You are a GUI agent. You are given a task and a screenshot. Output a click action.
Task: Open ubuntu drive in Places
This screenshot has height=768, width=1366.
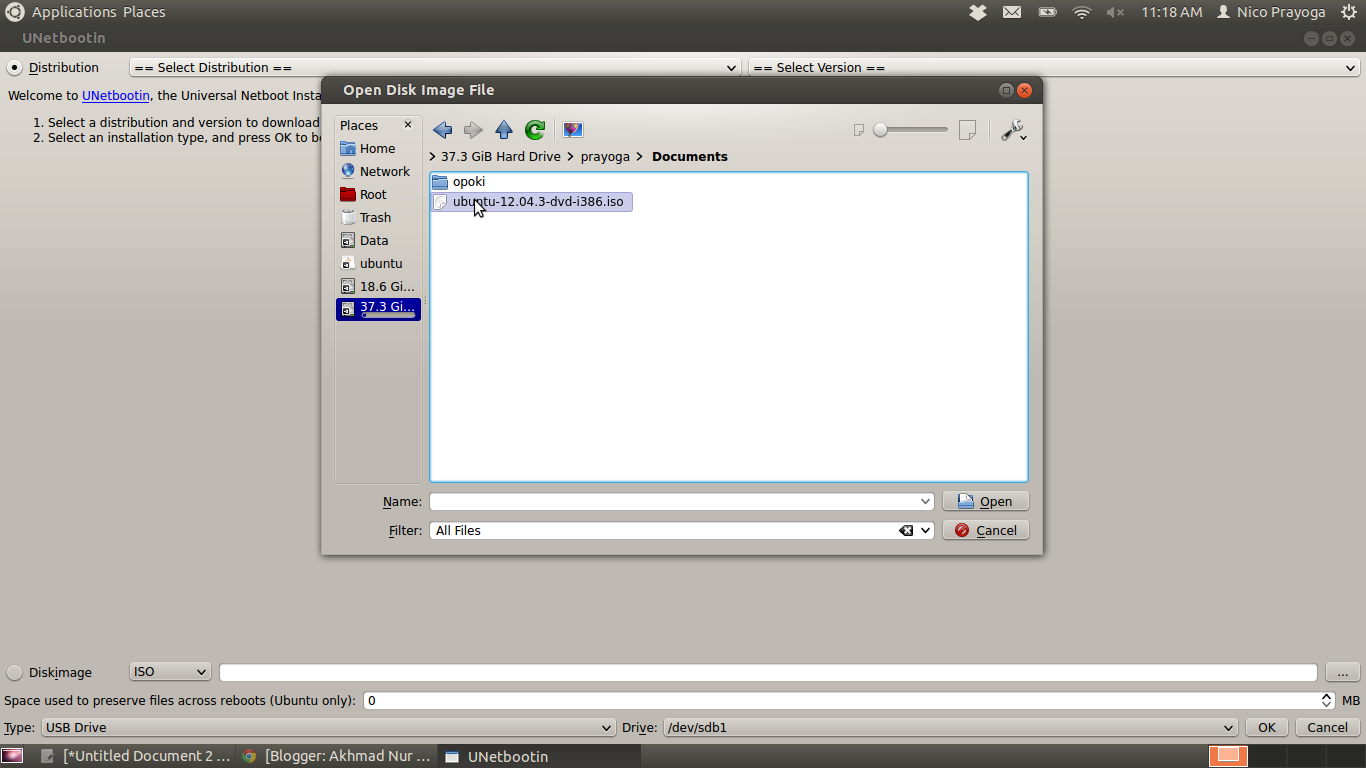[378, 263]
